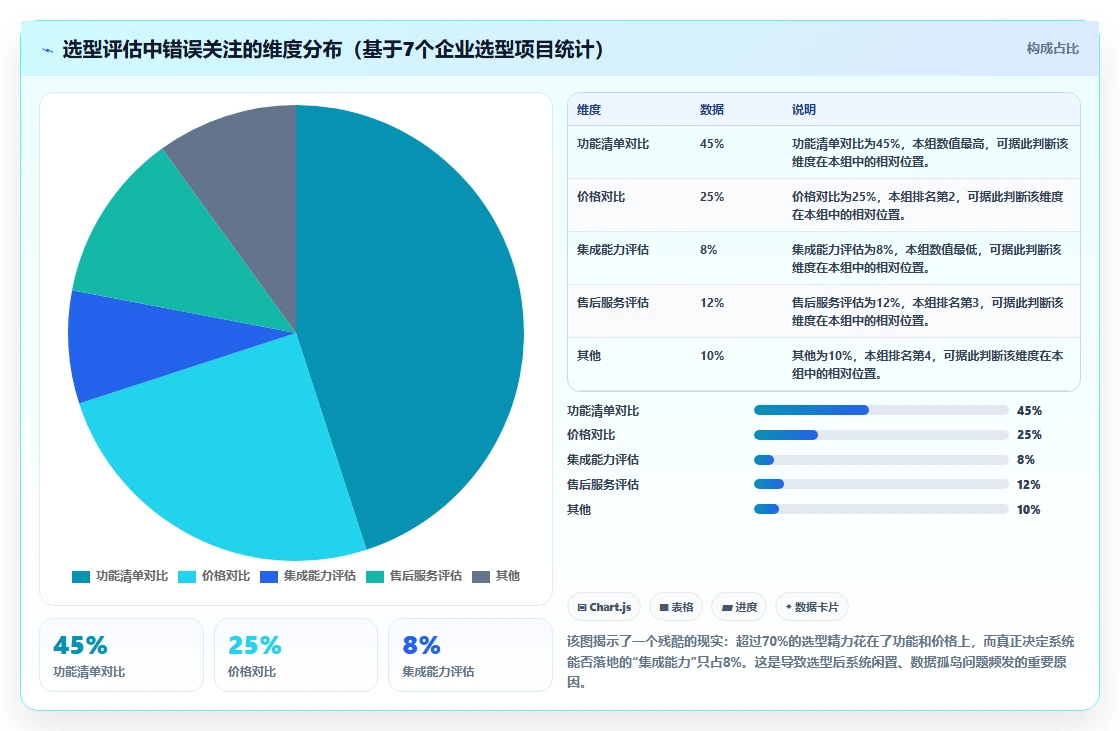Toggle 价格对比 legend swatch
Viewport: 1120px width, 731px height.
pos(186,577)
